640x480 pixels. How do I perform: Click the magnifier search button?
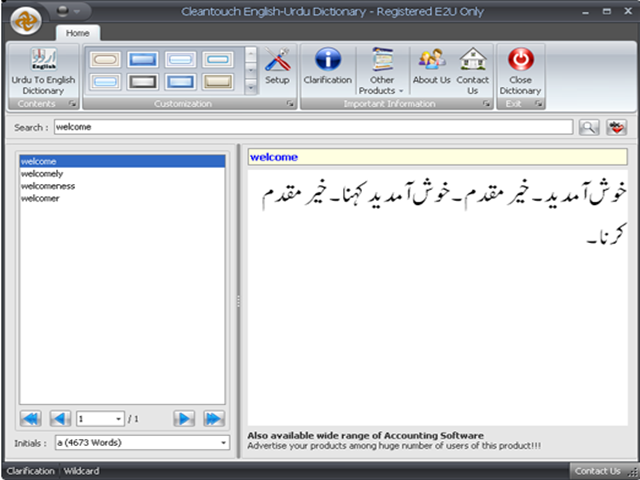[x=589, y=127]
